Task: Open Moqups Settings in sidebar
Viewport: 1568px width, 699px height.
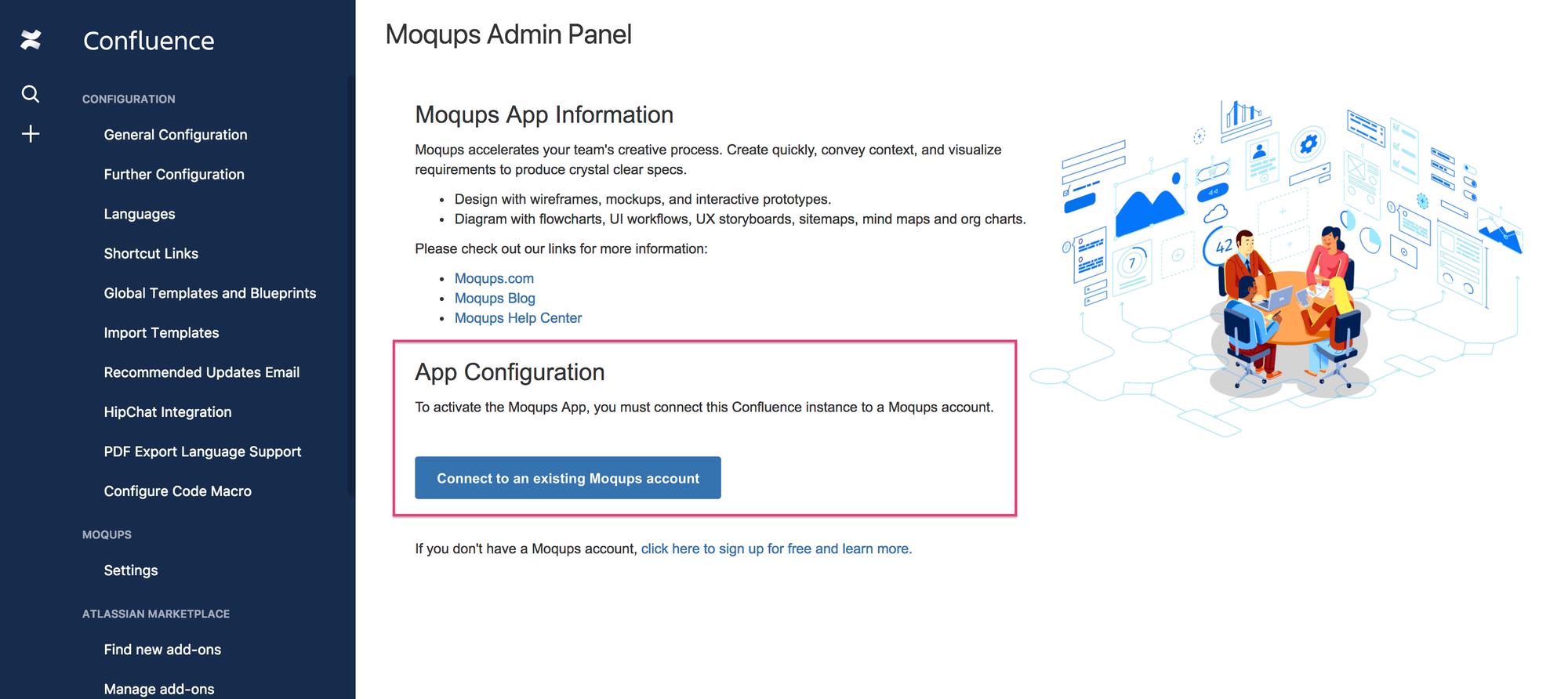Action: pyautogui.click(x=130, y=570)
